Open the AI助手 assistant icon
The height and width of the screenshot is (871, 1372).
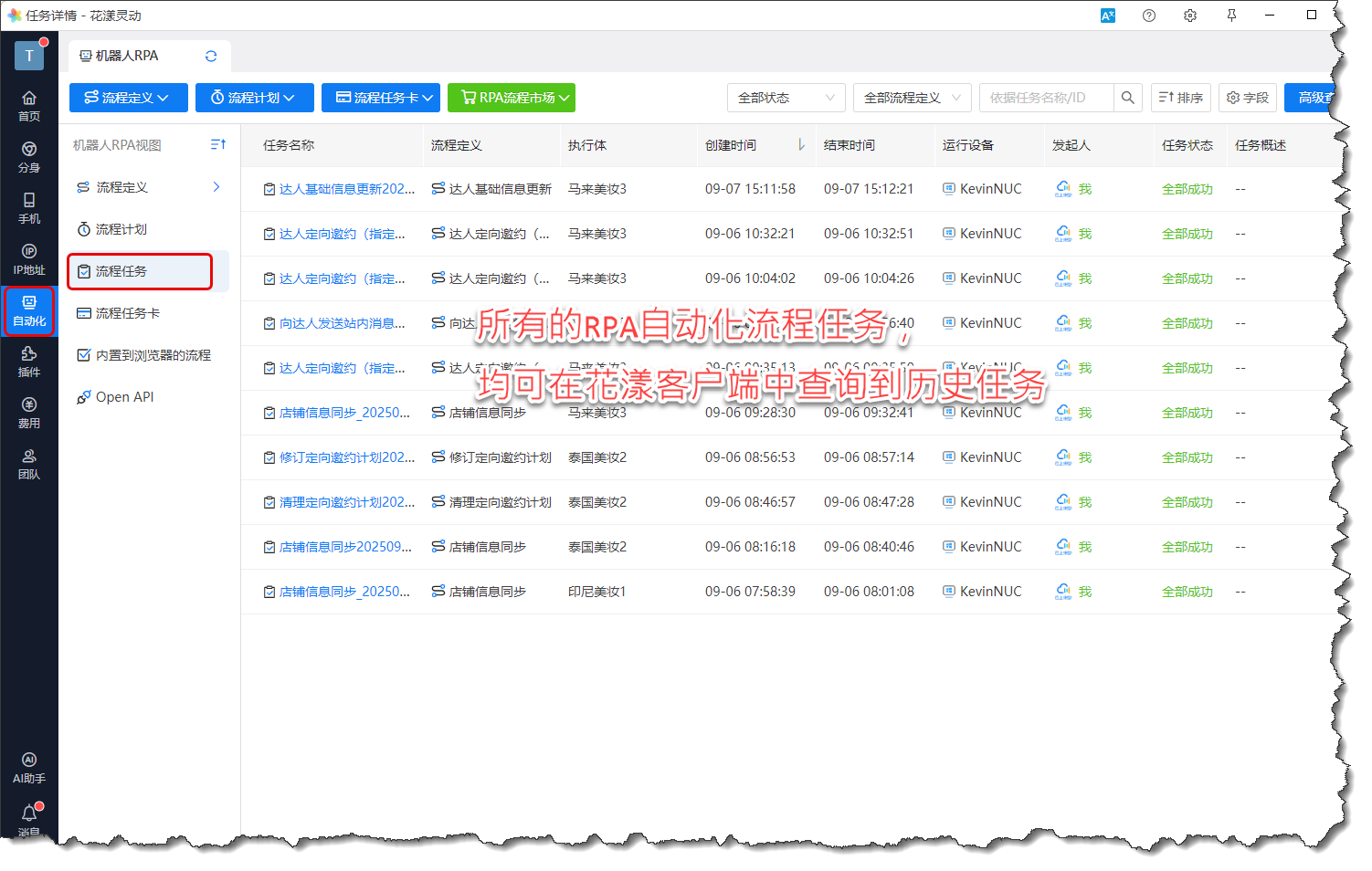pyautogui.click(x=29, y=767)
